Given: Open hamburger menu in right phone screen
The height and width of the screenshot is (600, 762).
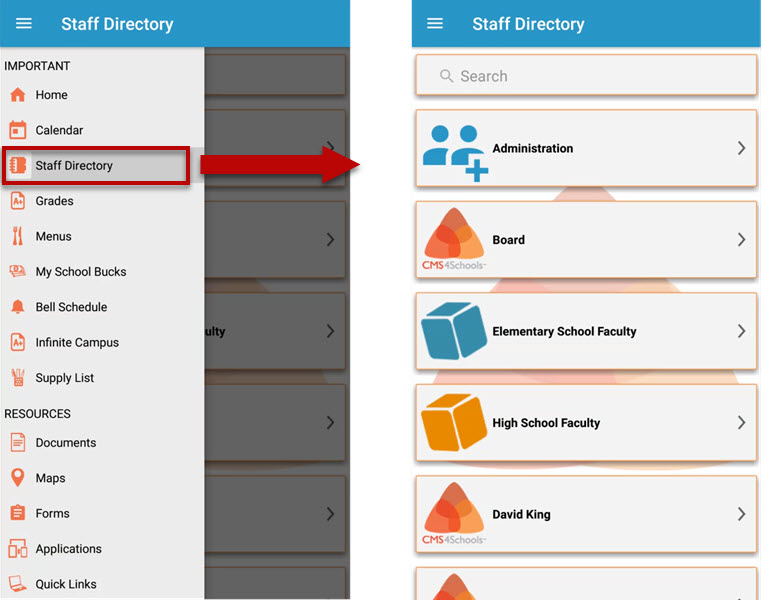Looking at the screenshot, I should (x=434, y=23).
